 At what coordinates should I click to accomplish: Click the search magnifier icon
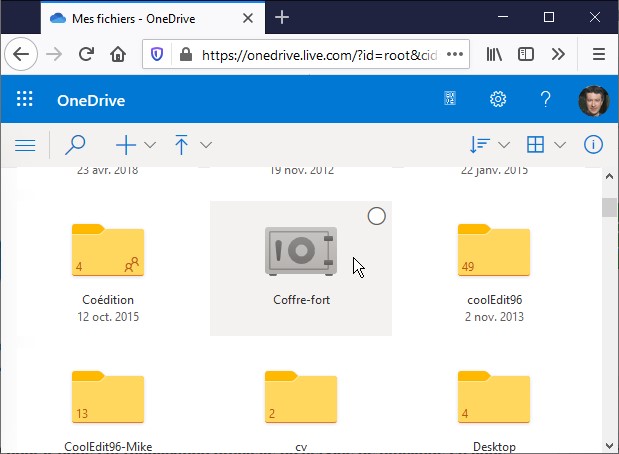(x=75, y=145)
